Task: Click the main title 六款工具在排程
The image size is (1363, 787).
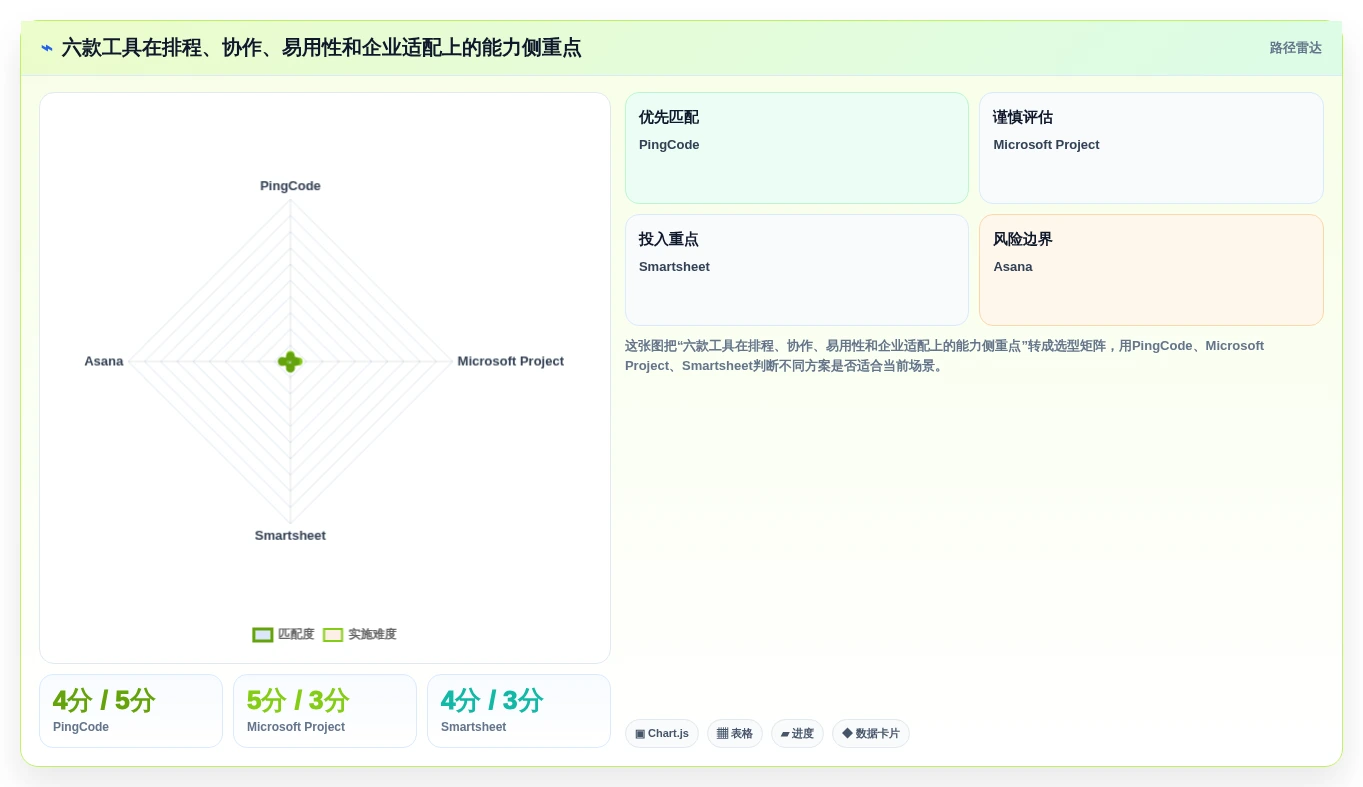Action: [x=321, y=48]
